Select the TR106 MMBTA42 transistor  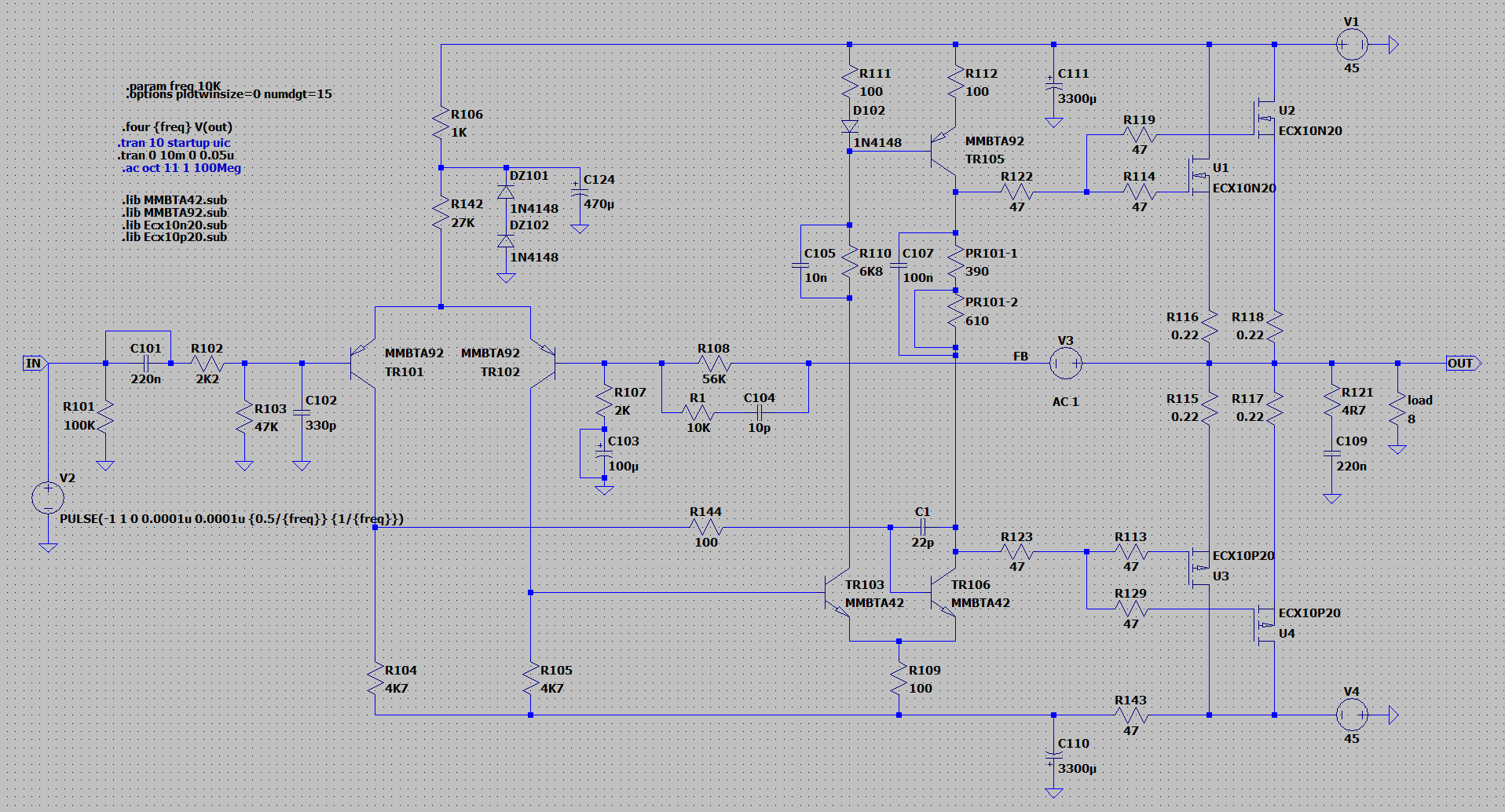click(943, 593)
